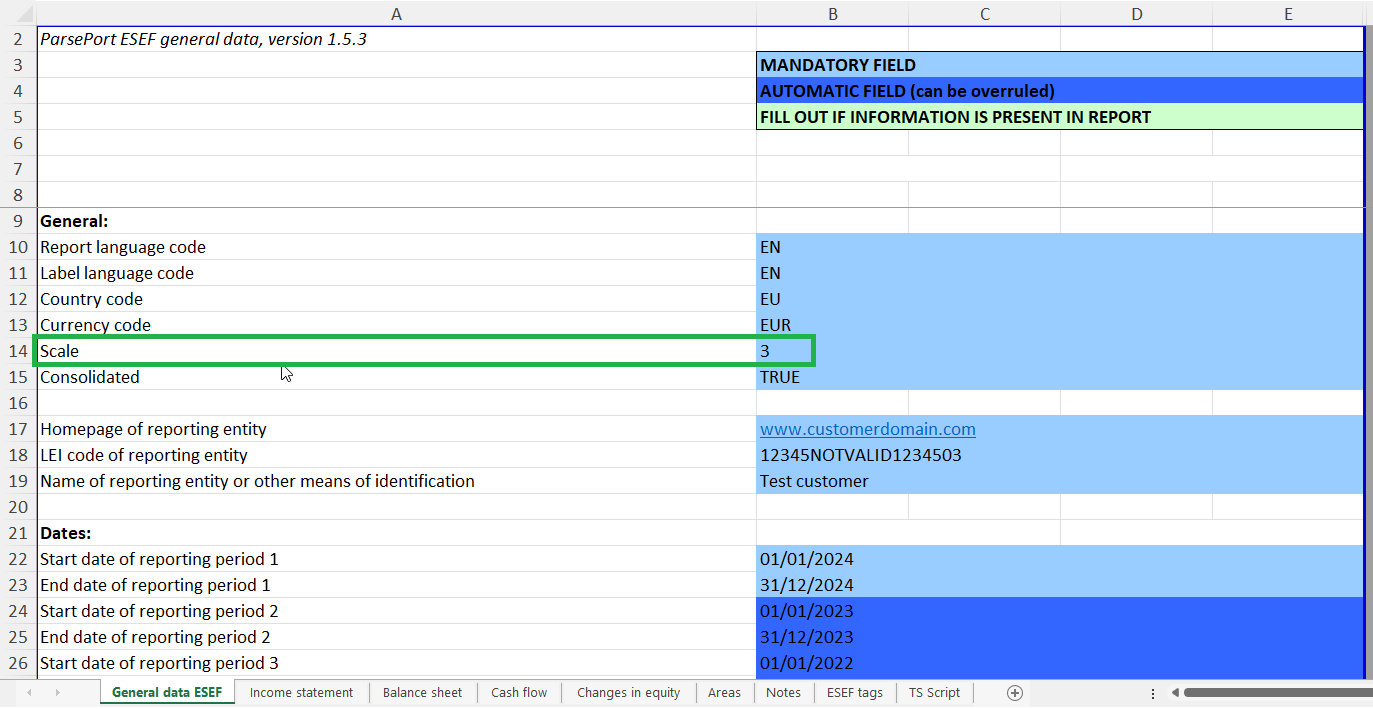The height and width of the screenshot is (709, 1373).
Task: Select the Scale value cell containing 3
Action: pos(786,351)
